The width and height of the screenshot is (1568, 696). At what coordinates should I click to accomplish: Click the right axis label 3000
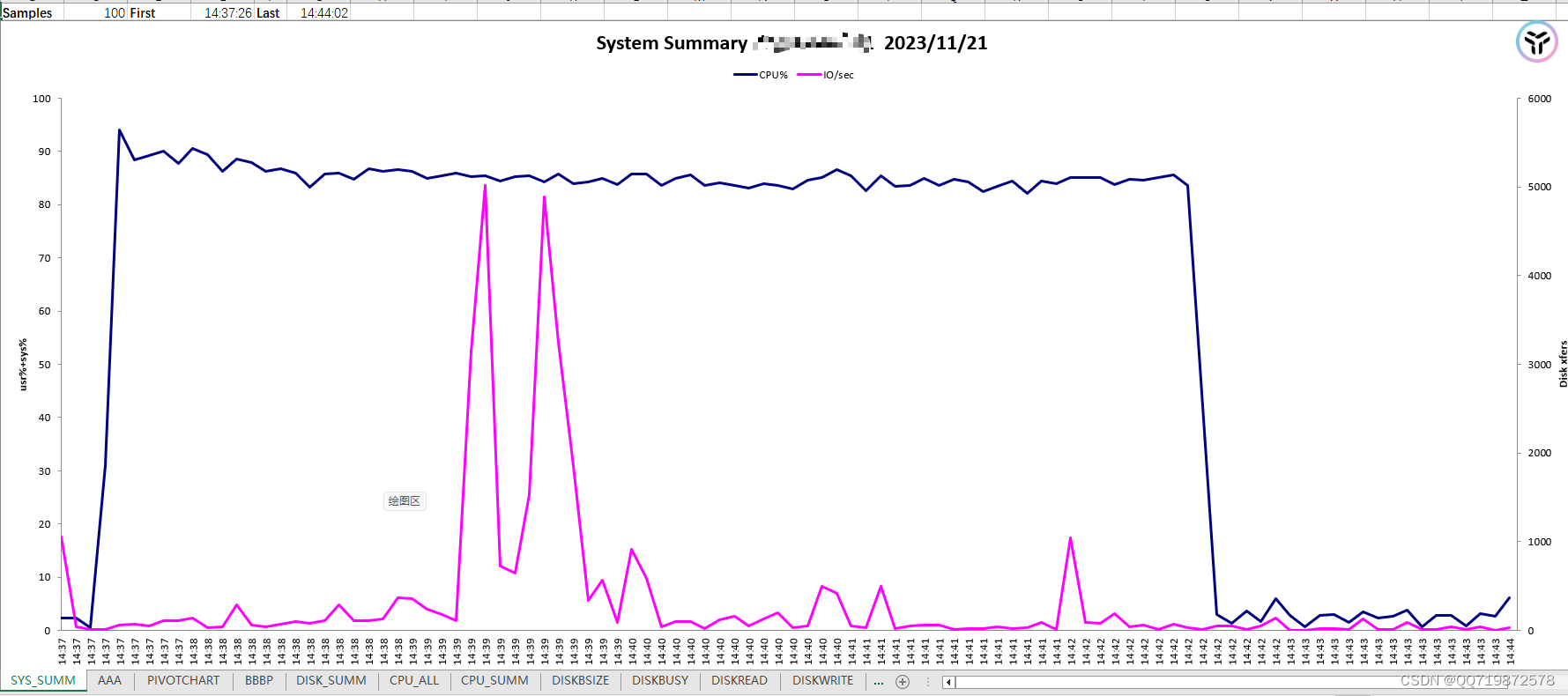coord(1540,365)
